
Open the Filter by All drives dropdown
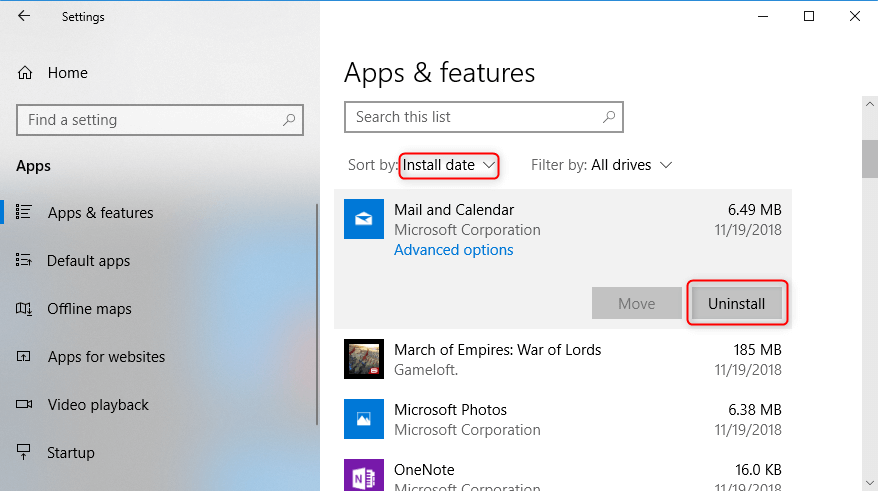tap(631, 165)
